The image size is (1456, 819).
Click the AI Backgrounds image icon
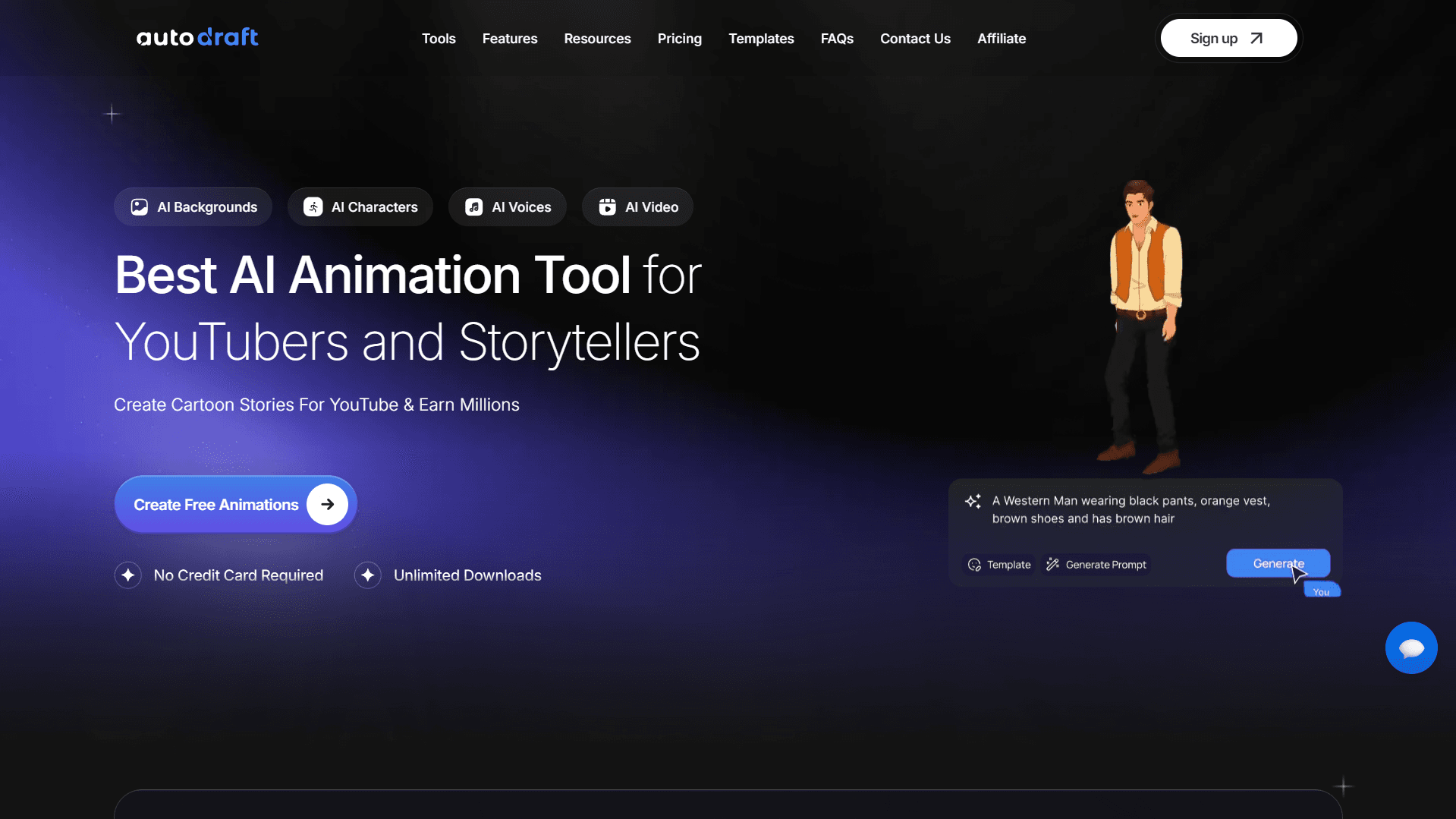click(140, 207)
